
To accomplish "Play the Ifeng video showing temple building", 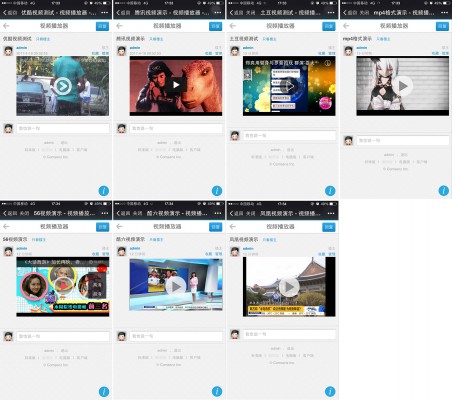I will pyautogui.click(x=289, y=287).
